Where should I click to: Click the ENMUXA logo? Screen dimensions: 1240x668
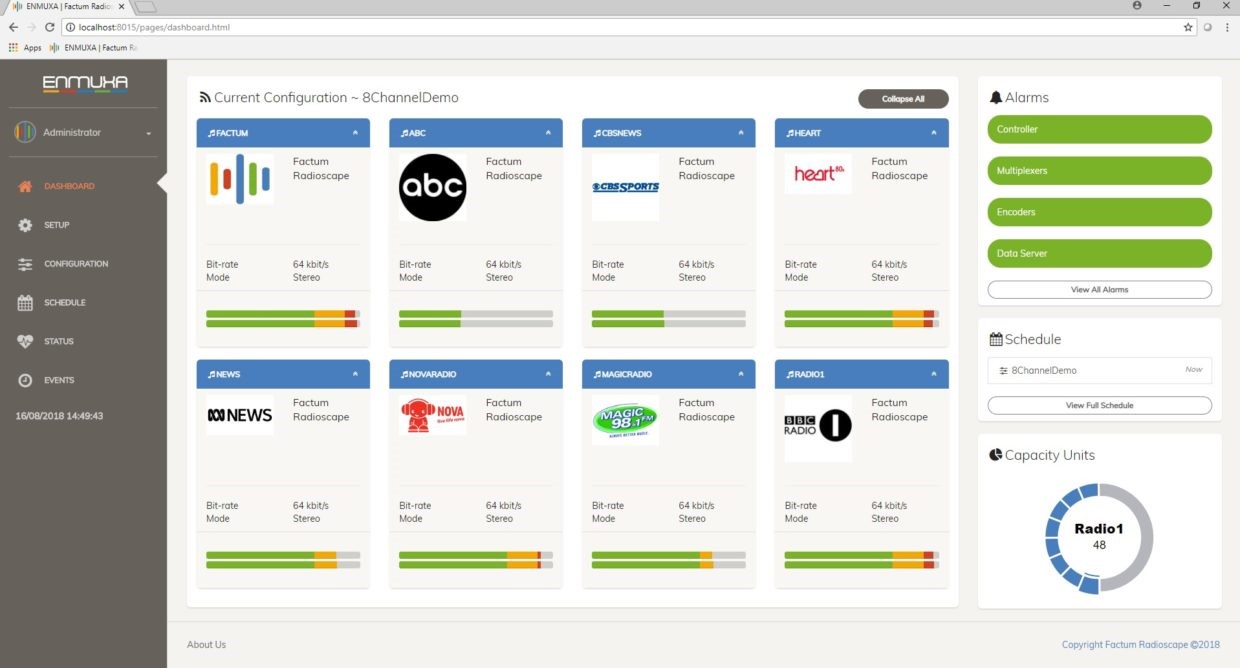tap(85, 84)
